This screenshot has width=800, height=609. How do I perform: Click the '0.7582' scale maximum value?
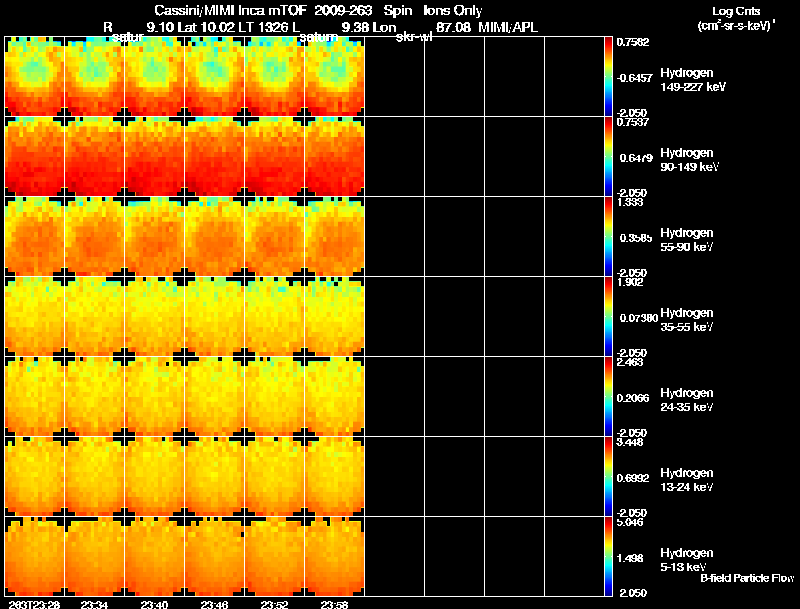tap(633, 42)
